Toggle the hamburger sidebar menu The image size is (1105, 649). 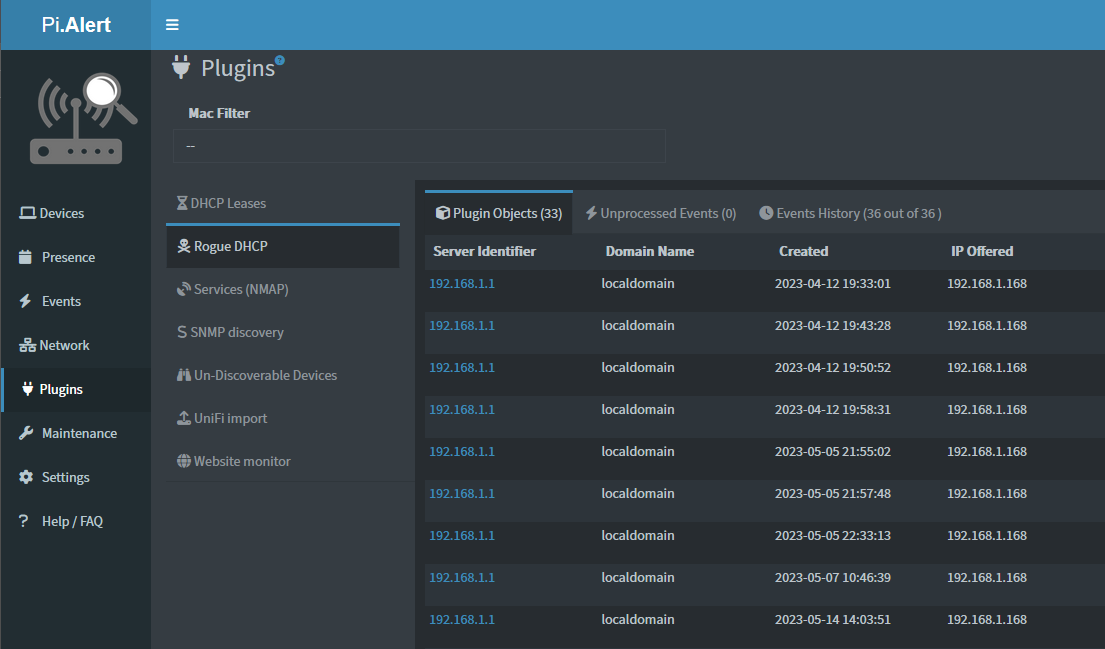point(172,25)
